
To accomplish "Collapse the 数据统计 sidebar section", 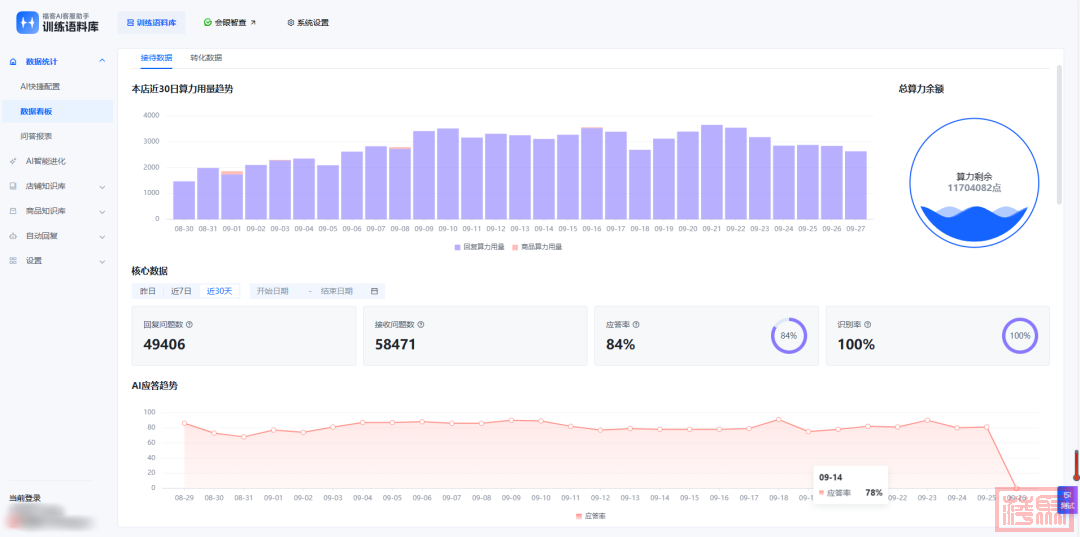I will [102, 62].
